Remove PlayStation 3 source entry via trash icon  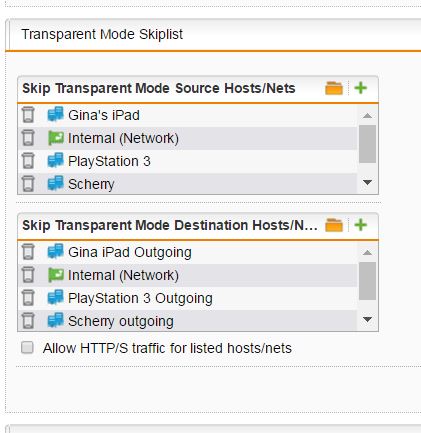click(28, 161)
